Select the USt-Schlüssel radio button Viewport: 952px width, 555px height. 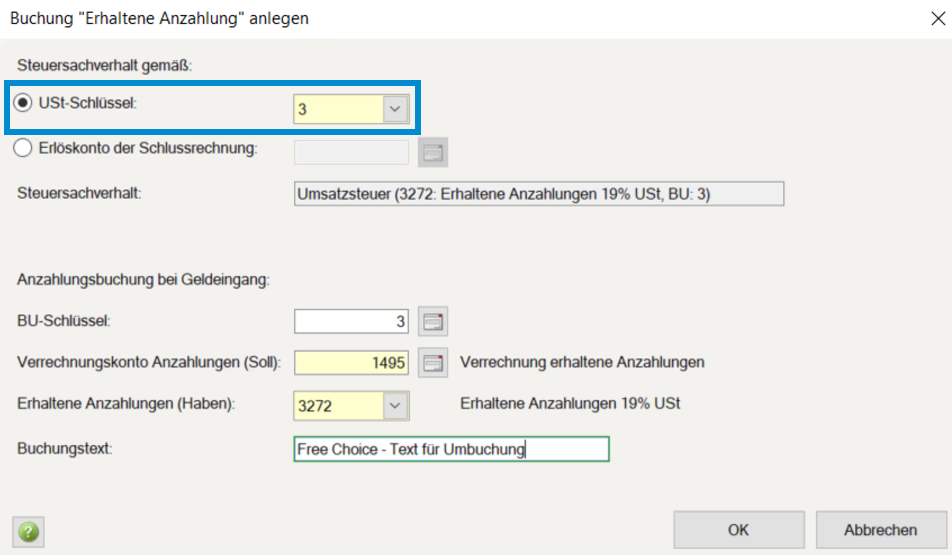[x=25, y=103]
